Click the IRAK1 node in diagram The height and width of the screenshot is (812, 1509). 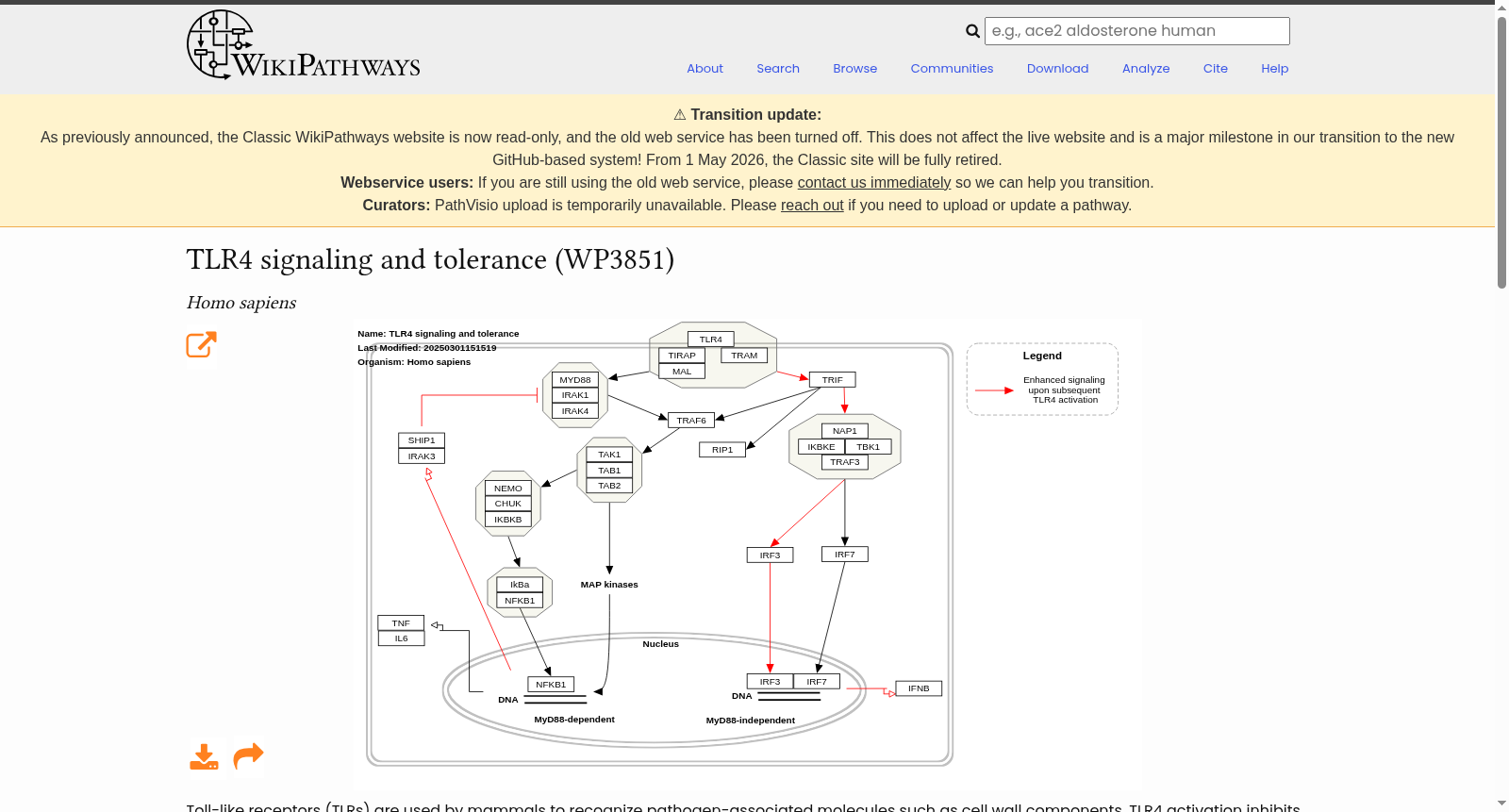click(575, 395)
